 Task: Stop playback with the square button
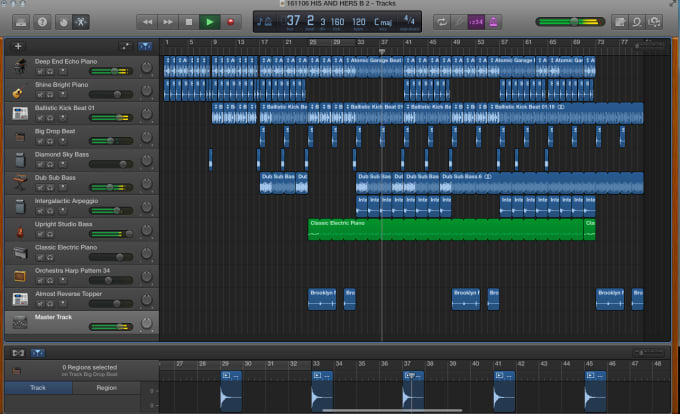point(189,22)
